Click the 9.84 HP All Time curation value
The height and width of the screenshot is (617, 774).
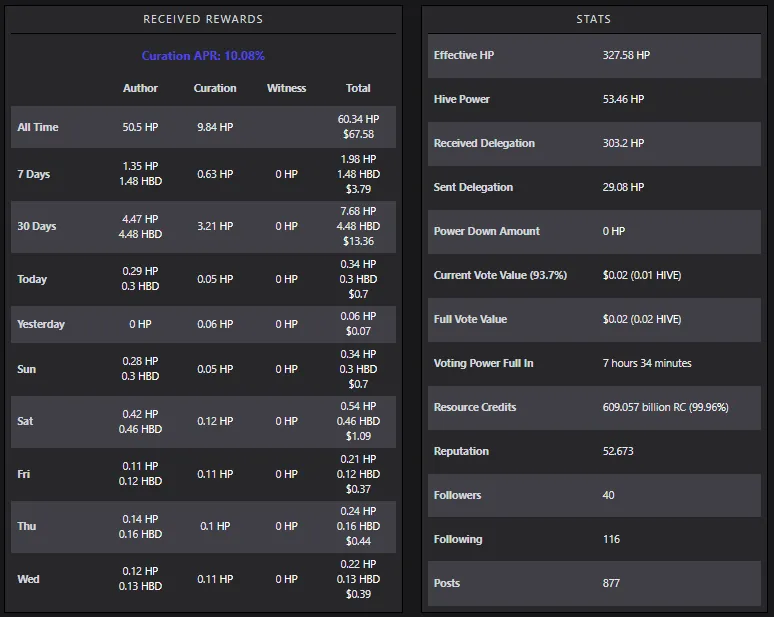(215, 127)
